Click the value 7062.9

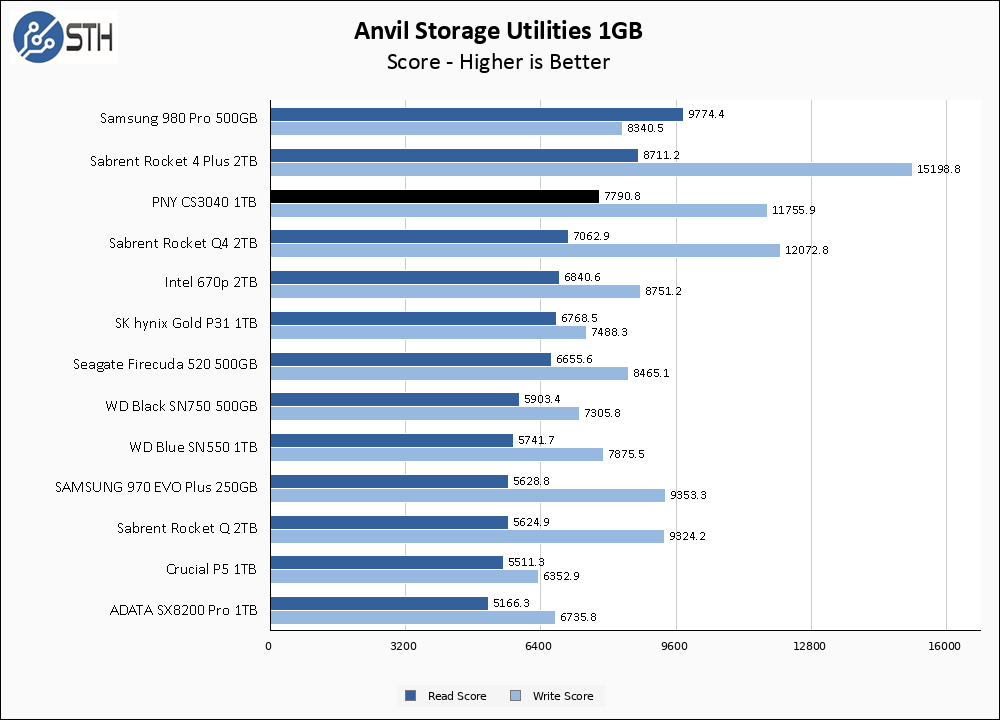pyautogui.click(x=591, y=236)
